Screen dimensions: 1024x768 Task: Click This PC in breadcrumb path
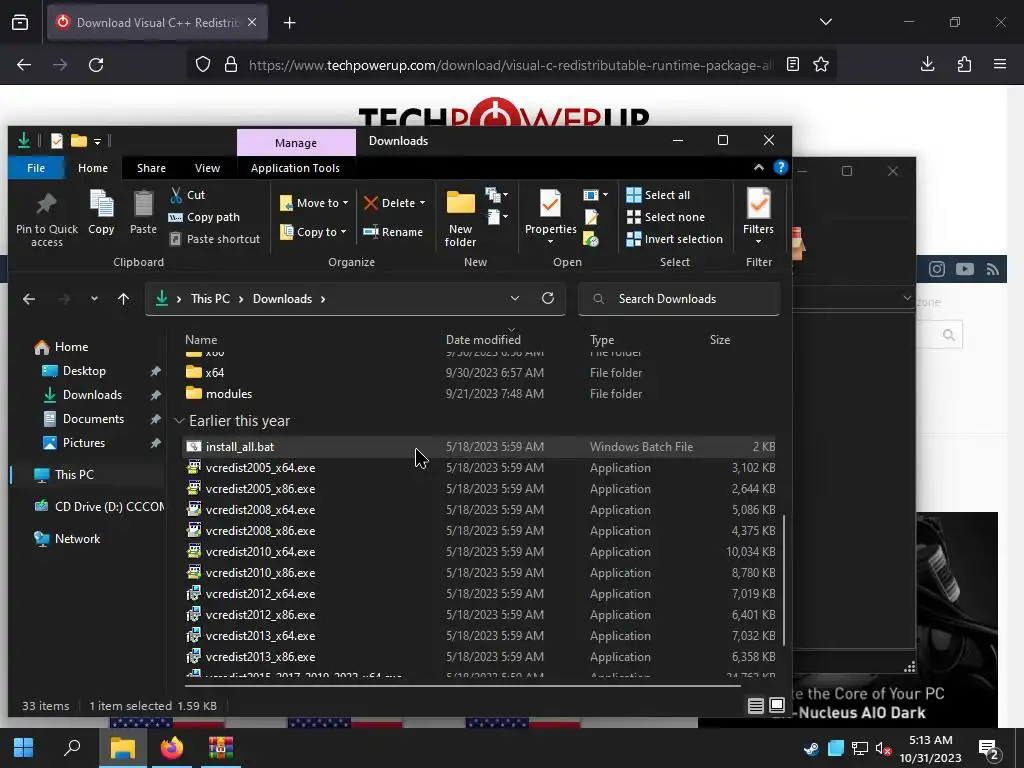210,298
